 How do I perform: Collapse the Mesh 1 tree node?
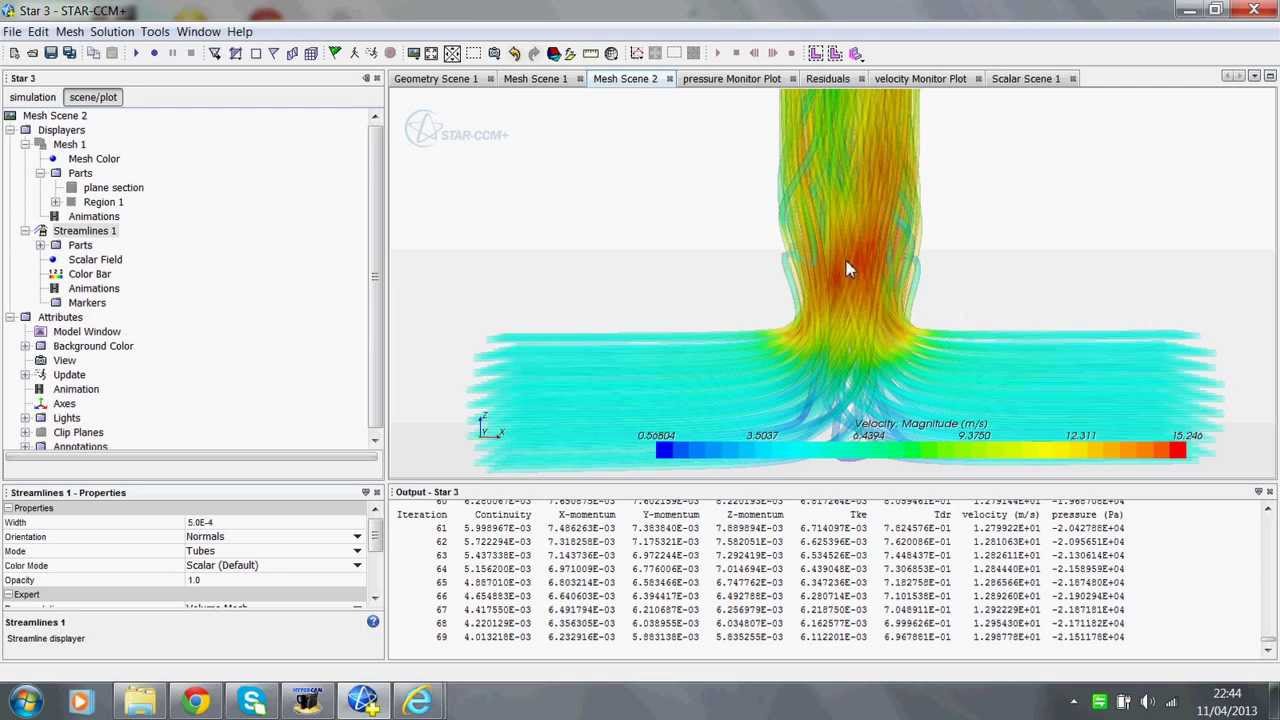(x=25, y=144)
